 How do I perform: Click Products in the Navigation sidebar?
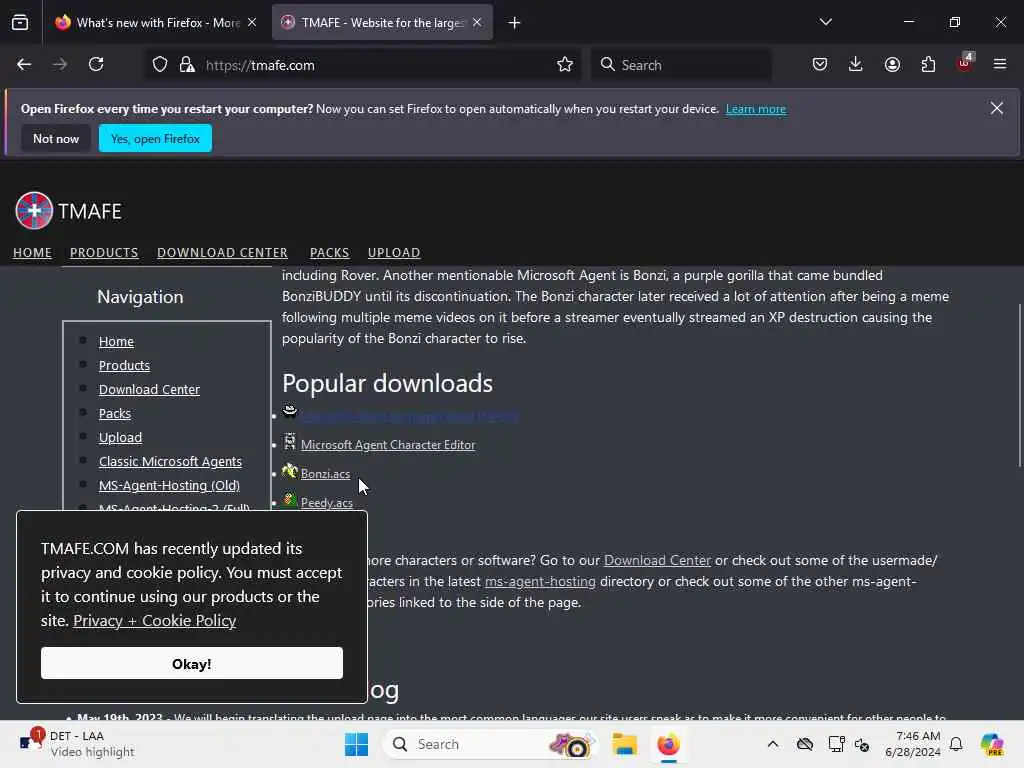tap(124, 366)
